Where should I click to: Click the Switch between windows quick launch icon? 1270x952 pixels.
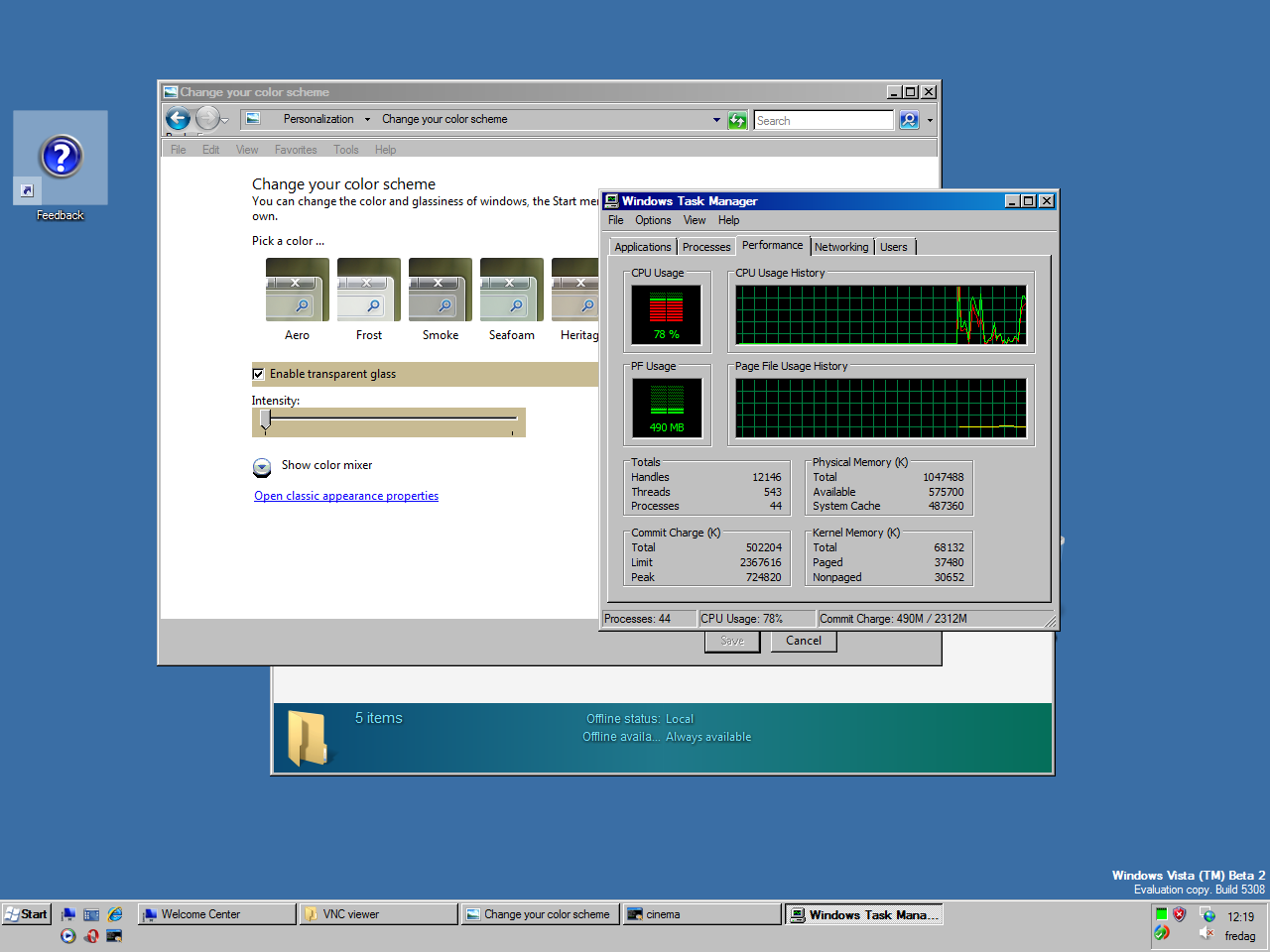(91, 914)
